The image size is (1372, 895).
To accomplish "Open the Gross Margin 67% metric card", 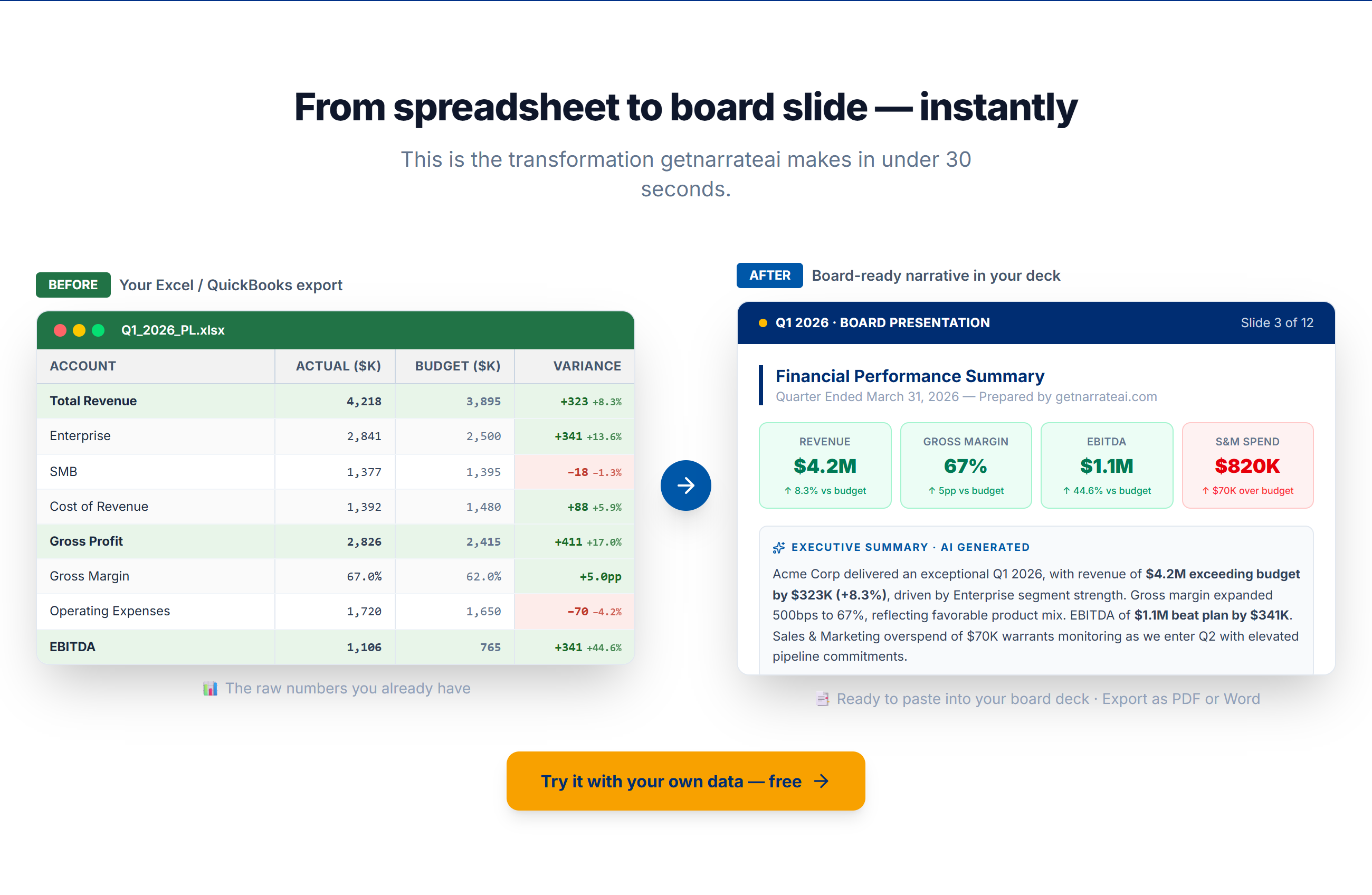I will pos(966,465).
